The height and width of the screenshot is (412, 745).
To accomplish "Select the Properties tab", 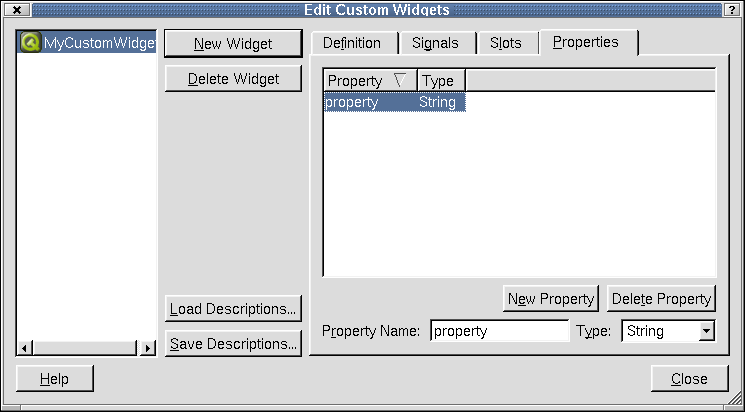I will tap(586, 42).
